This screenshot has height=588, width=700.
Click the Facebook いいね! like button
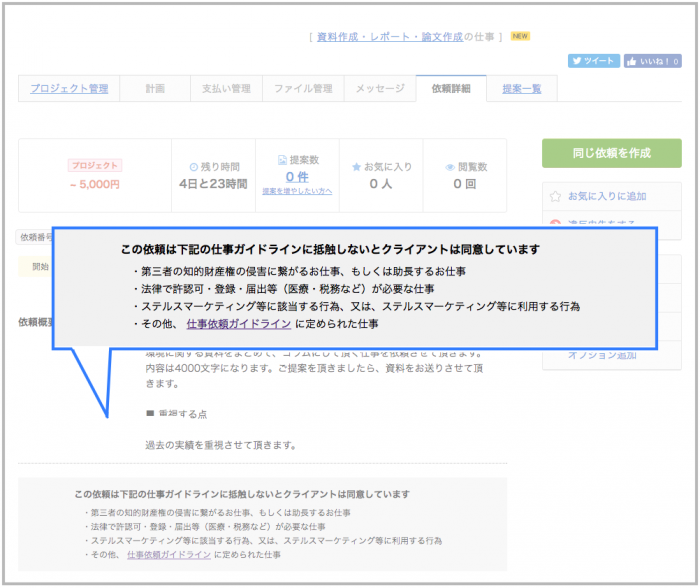coord(653,61)
